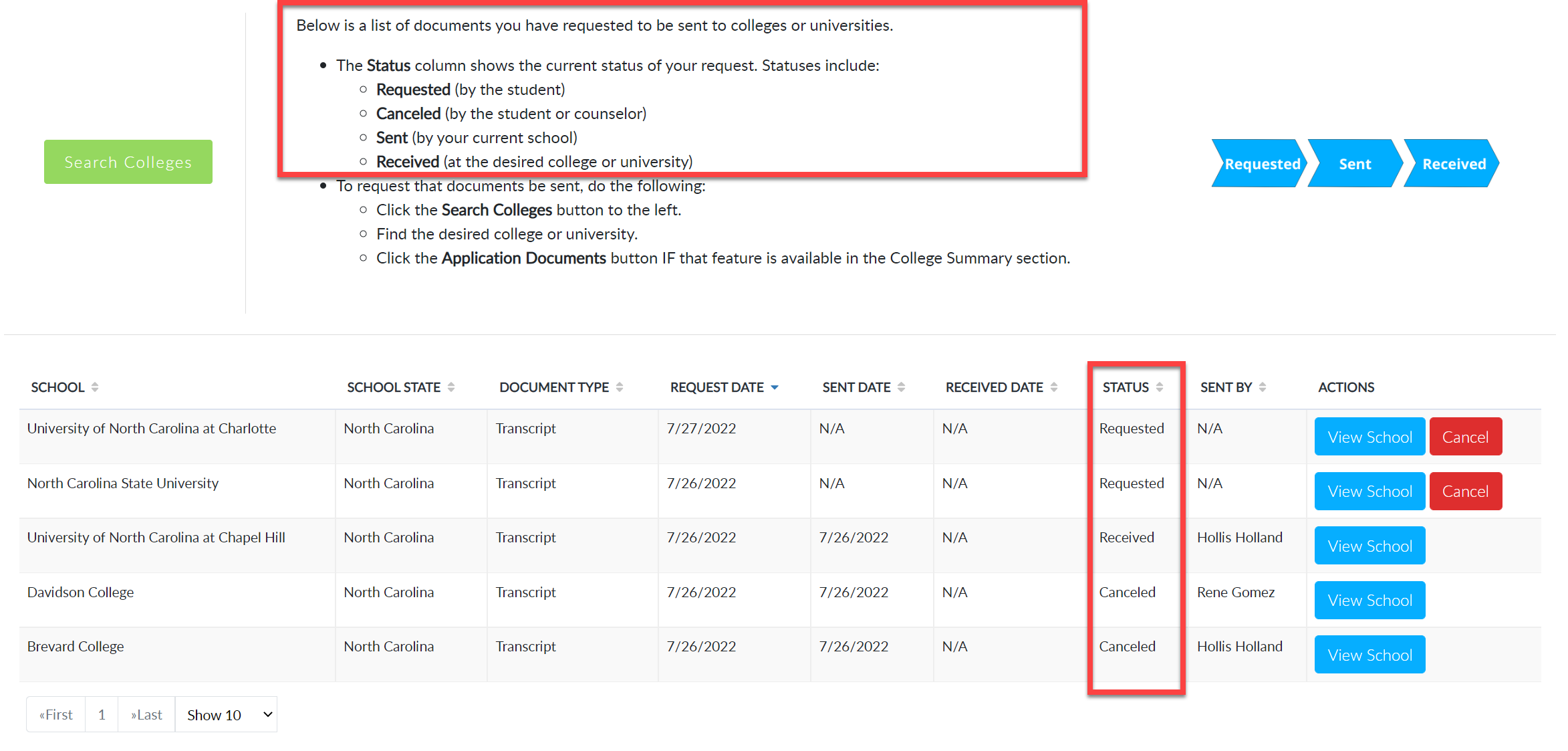
Task: View School for Davidson College
Action: [x=1369, y=601]
